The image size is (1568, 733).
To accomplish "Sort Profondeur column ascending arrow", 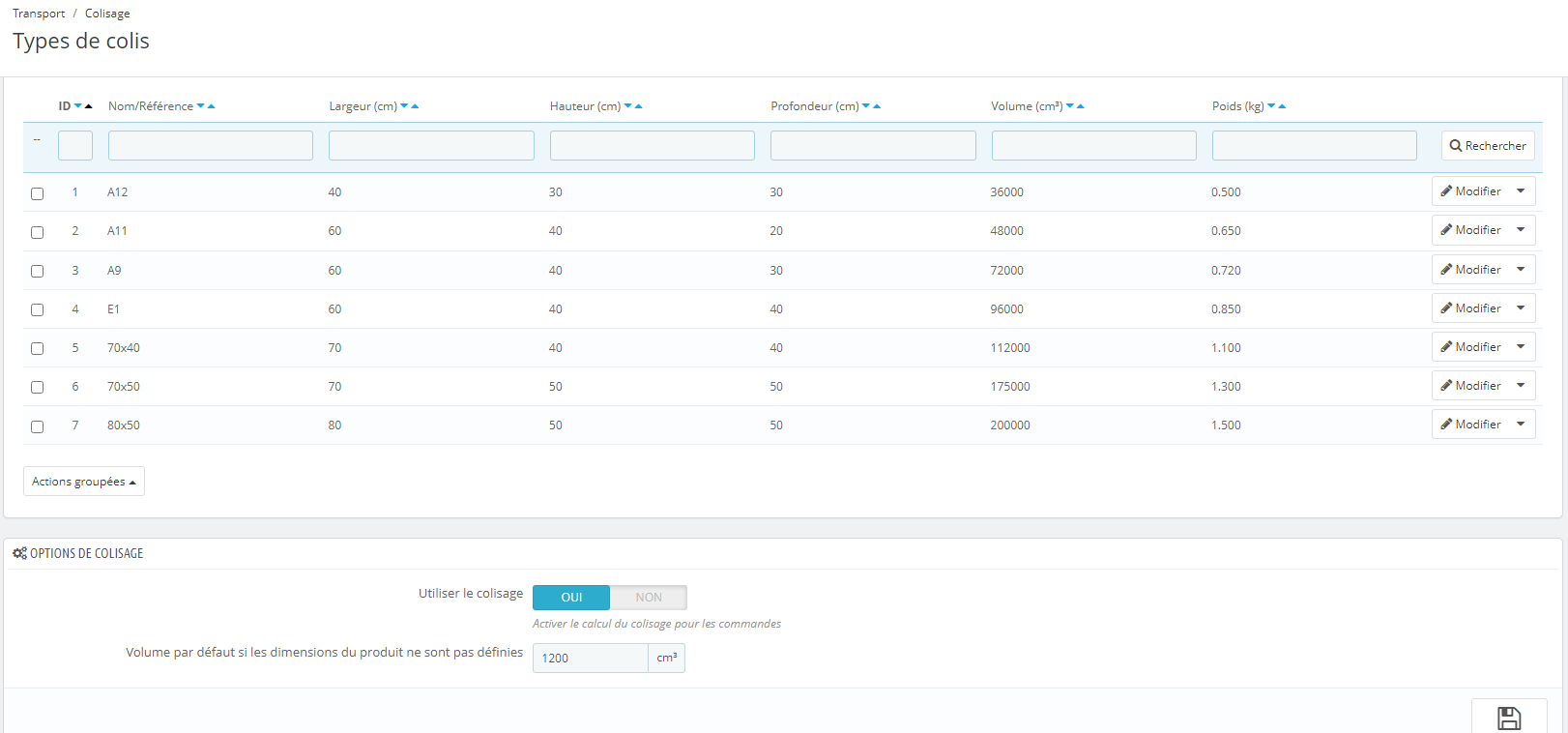I will click(x=877, y=106).
